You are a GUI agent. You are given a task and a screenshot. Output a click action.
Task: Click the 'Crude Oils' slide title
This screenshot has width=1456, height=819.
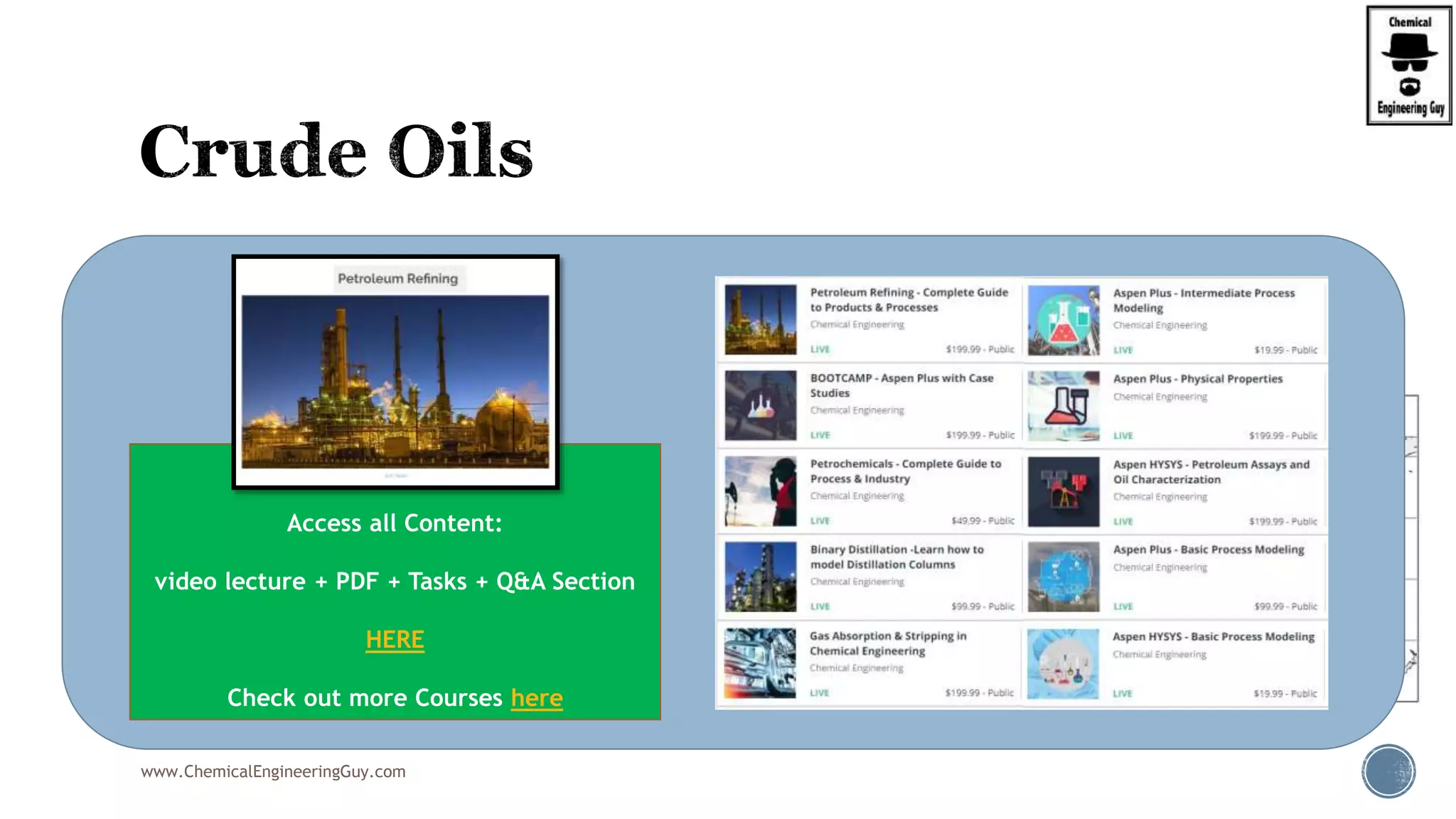pyautogui.click(x=336, y=151)
